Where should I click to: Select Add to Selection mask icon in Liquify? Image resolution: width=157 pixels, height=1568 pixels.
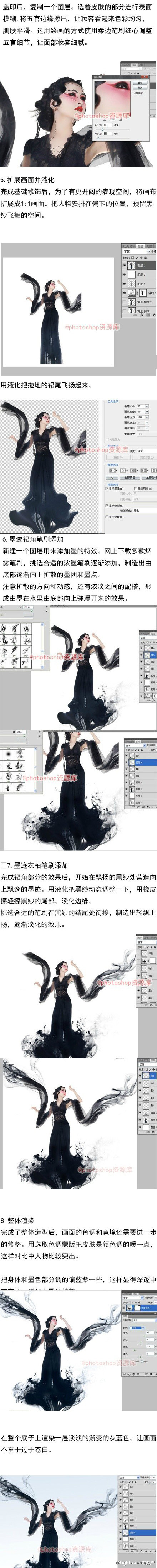pos(123,470)
